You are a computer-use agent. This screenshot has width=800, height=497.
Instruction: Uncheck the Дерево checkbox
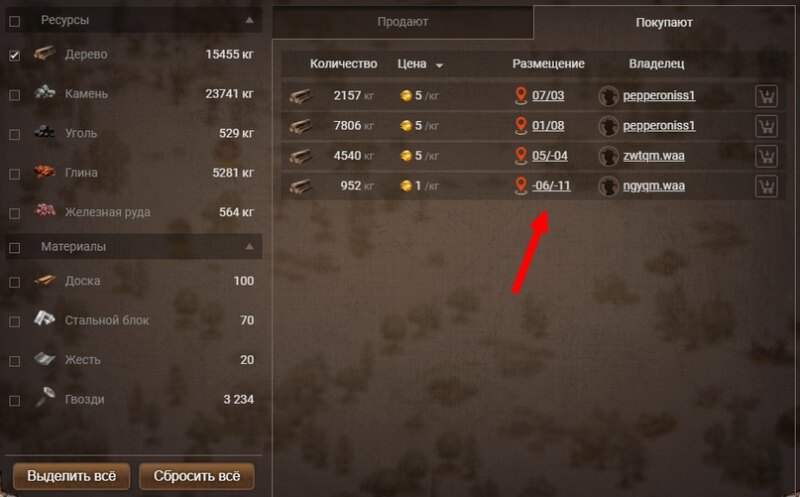[15, 55]
